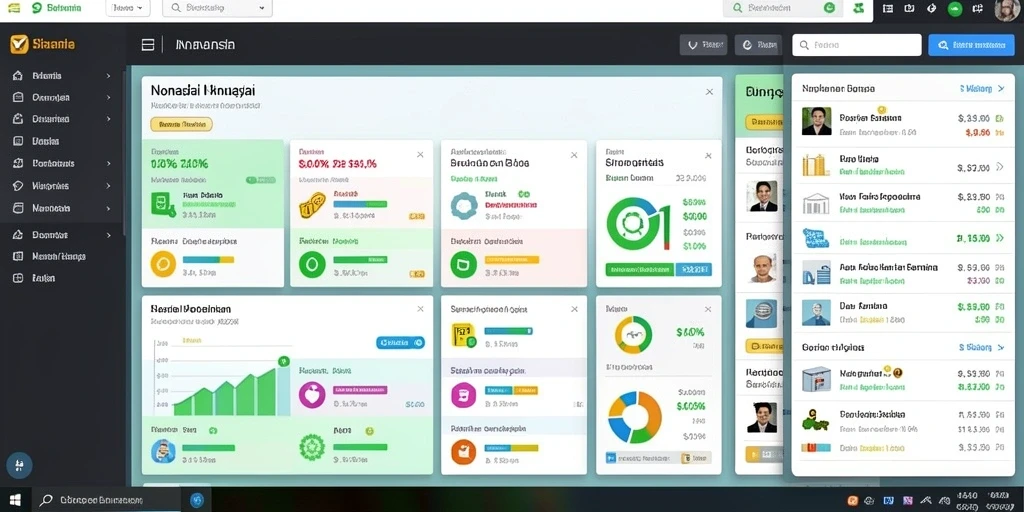
Task: Close the bar chart card with its X
Action: coord(420,309)
